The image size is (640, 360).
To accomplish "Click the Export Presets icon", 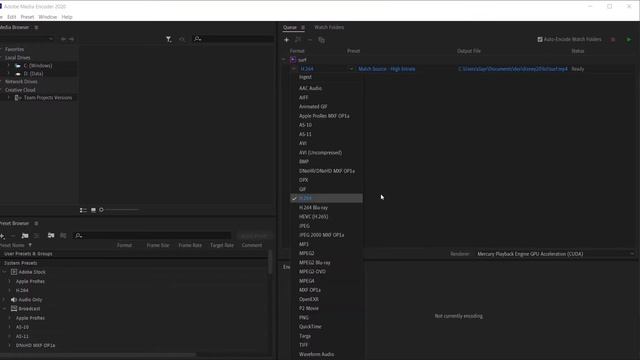I will click(x=63, y=236).
